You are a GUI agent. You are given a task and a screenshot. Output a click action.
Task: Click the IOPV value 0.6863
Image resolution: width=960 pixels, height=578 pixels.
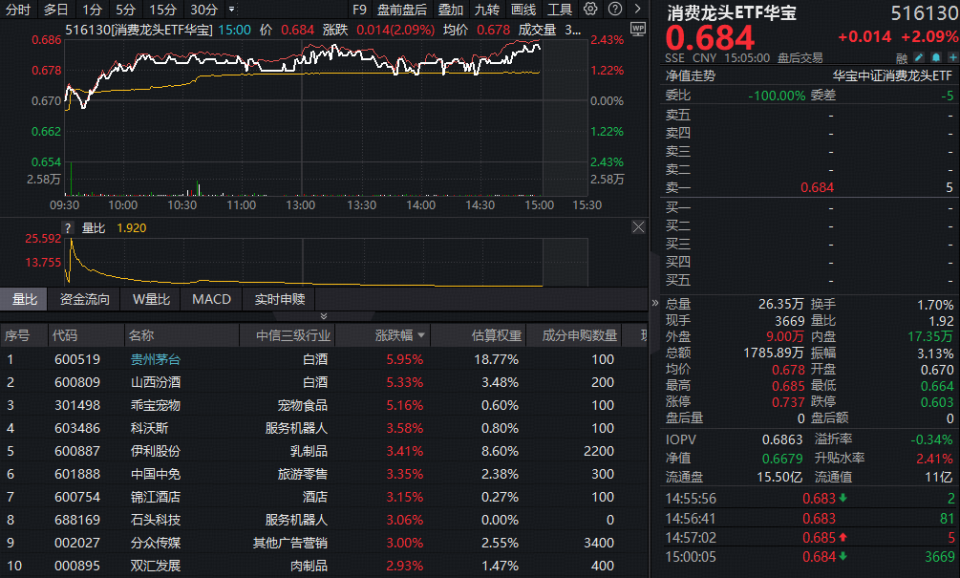click(x=782, y=440)
